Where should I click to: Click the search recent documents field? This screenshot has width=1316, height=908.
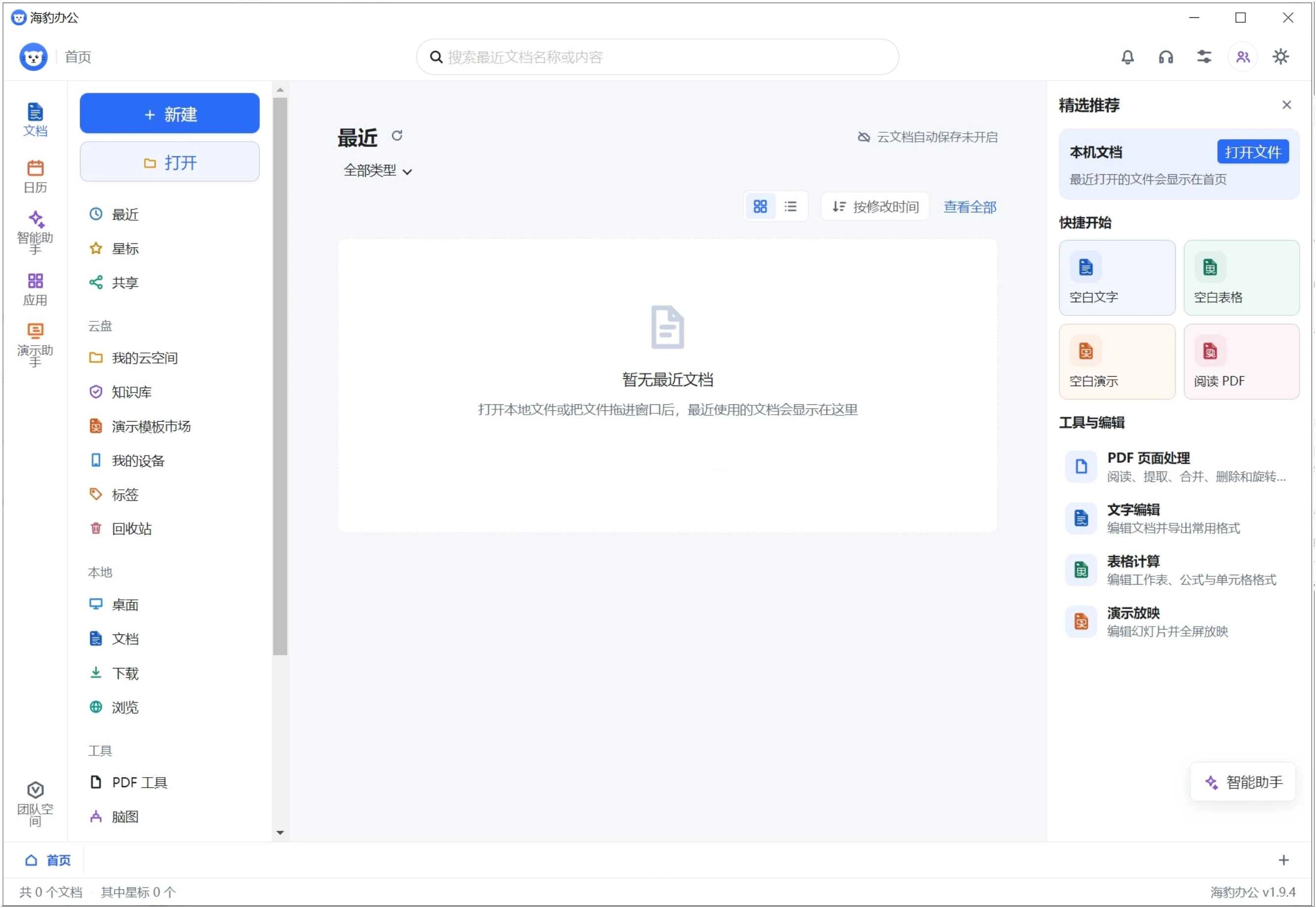[657, 57]
